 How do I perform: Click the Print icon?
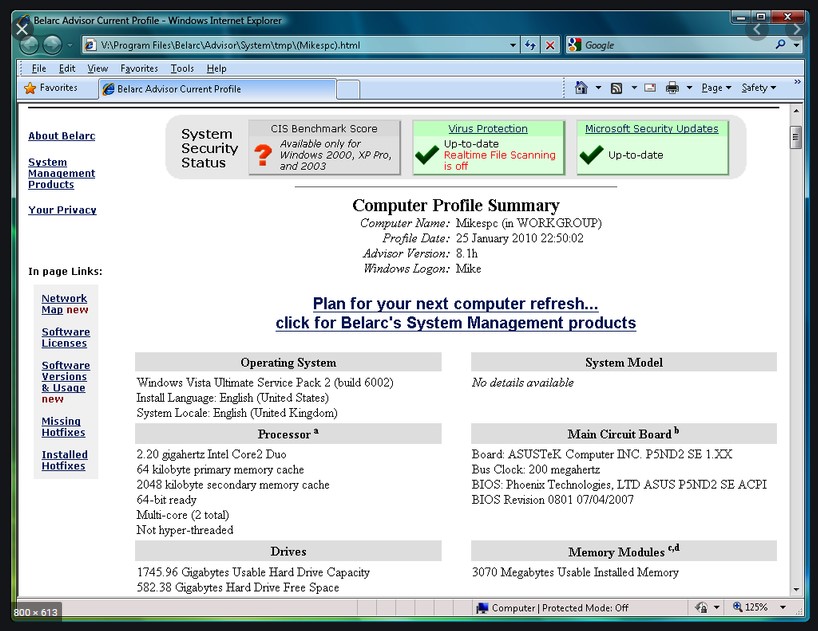[x=672, y=88]
